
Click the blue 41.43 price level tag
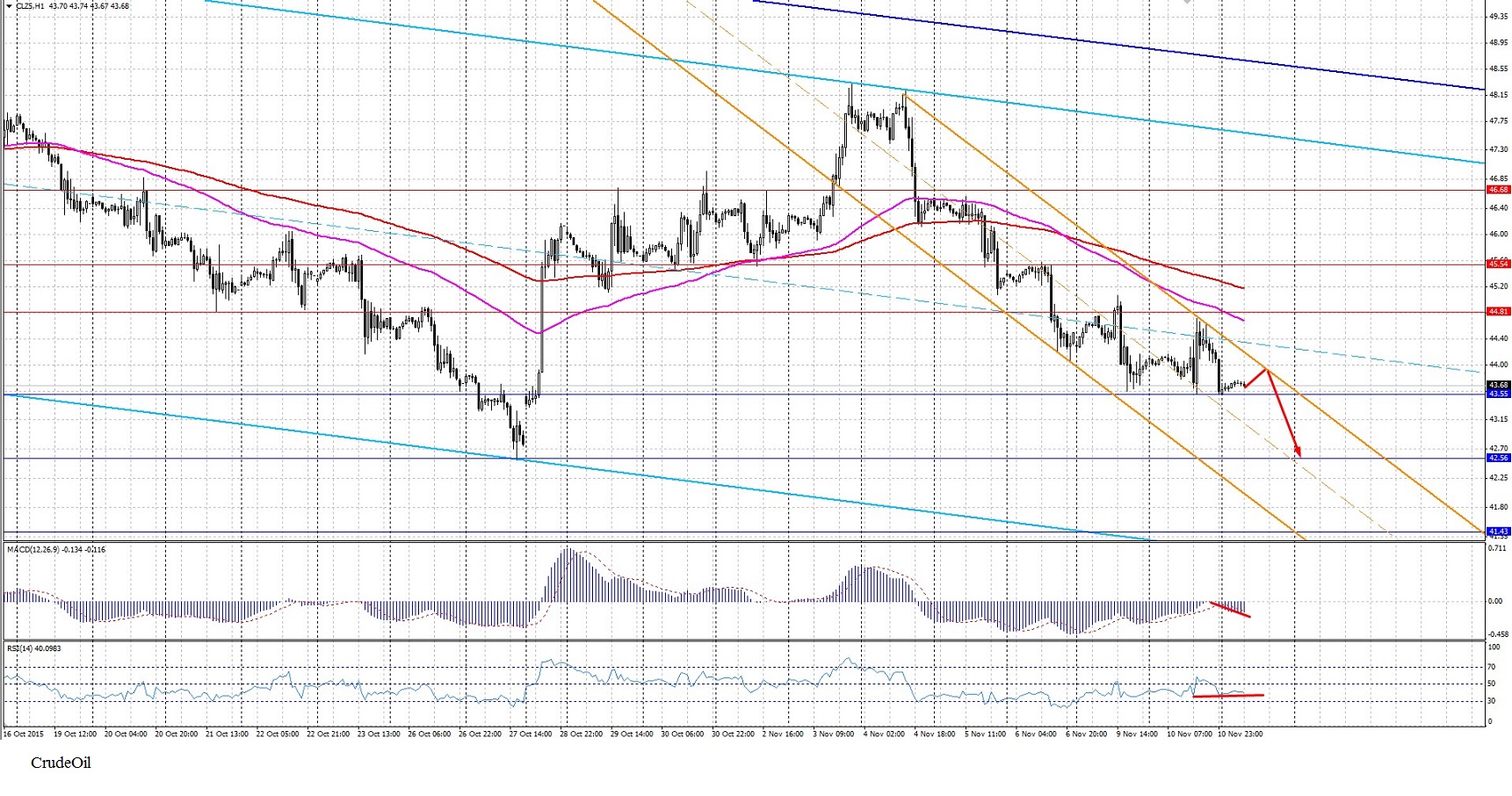pyautogui.click(x=1498, y=532)
